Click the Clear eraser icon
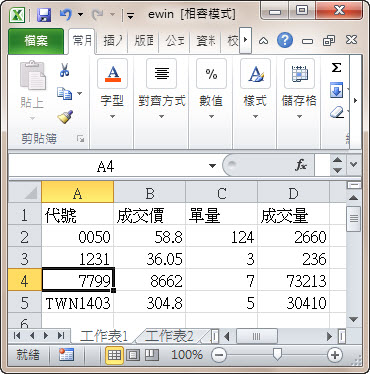The height and width of the screenshot is (374, 370). pyautogui.click(x=337, y=113)
